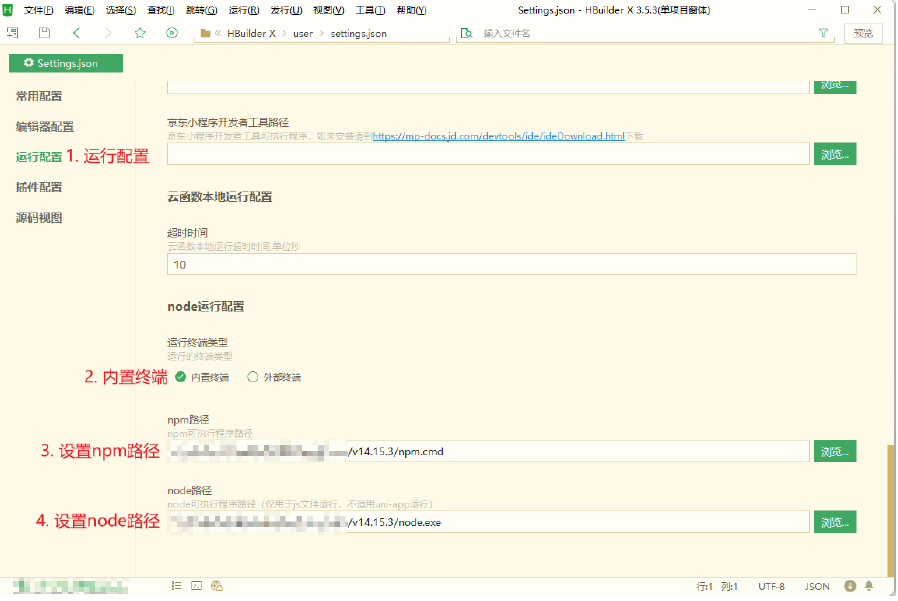Click the 预览 preview button
This screenshot has width=898, height=601.
(x=863, y=33)
